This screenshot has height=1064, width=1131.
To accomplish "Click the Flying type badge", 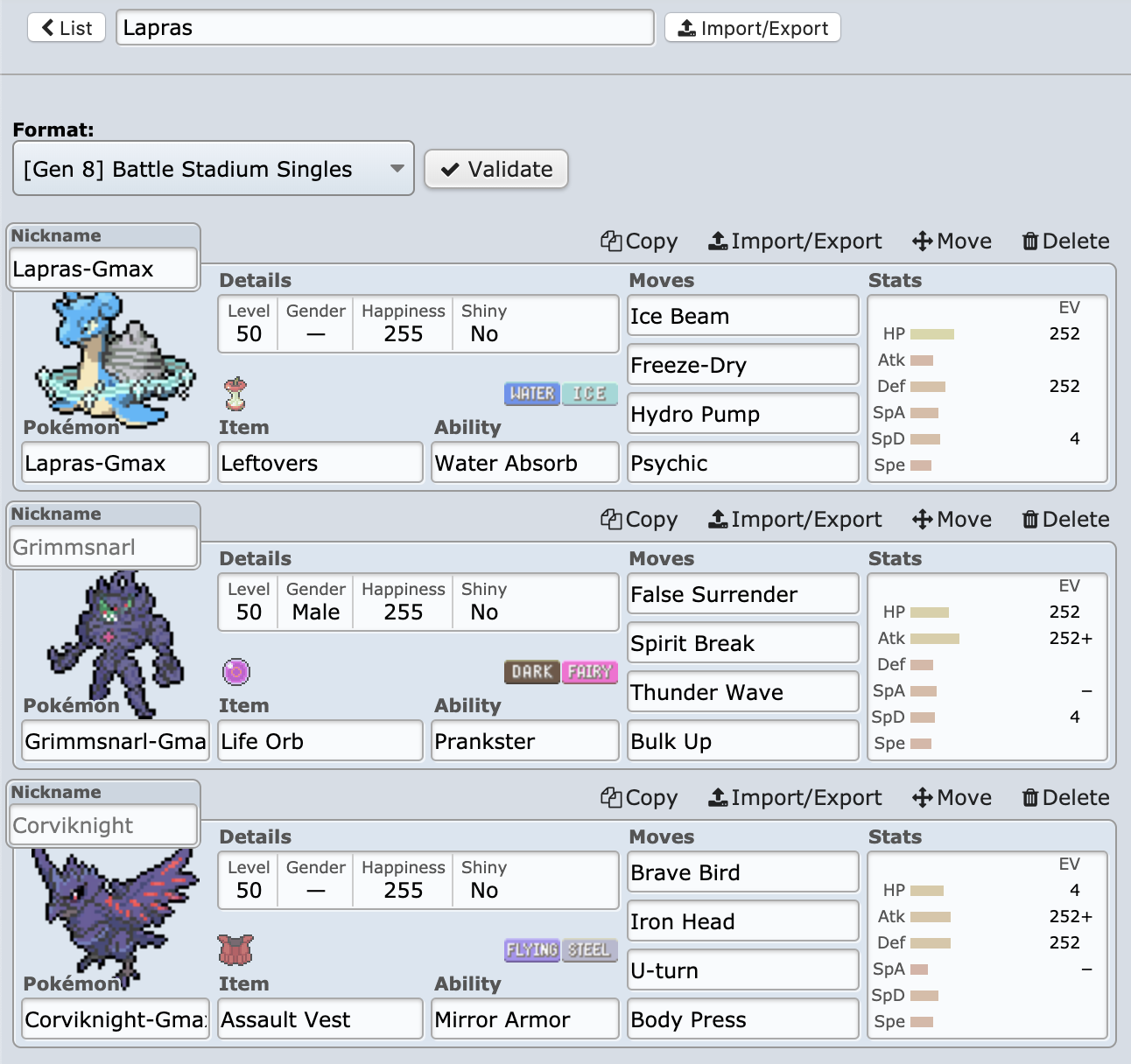I will coord(532,950).
